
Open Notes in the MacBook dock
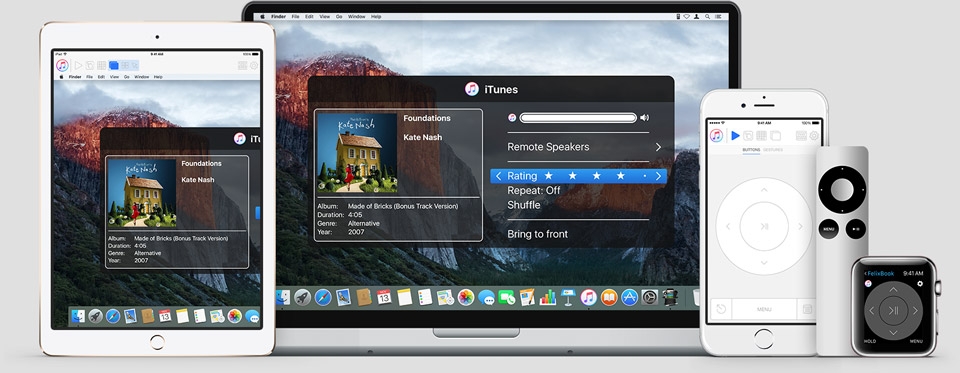pyautogui.click(x=404, y=297)
